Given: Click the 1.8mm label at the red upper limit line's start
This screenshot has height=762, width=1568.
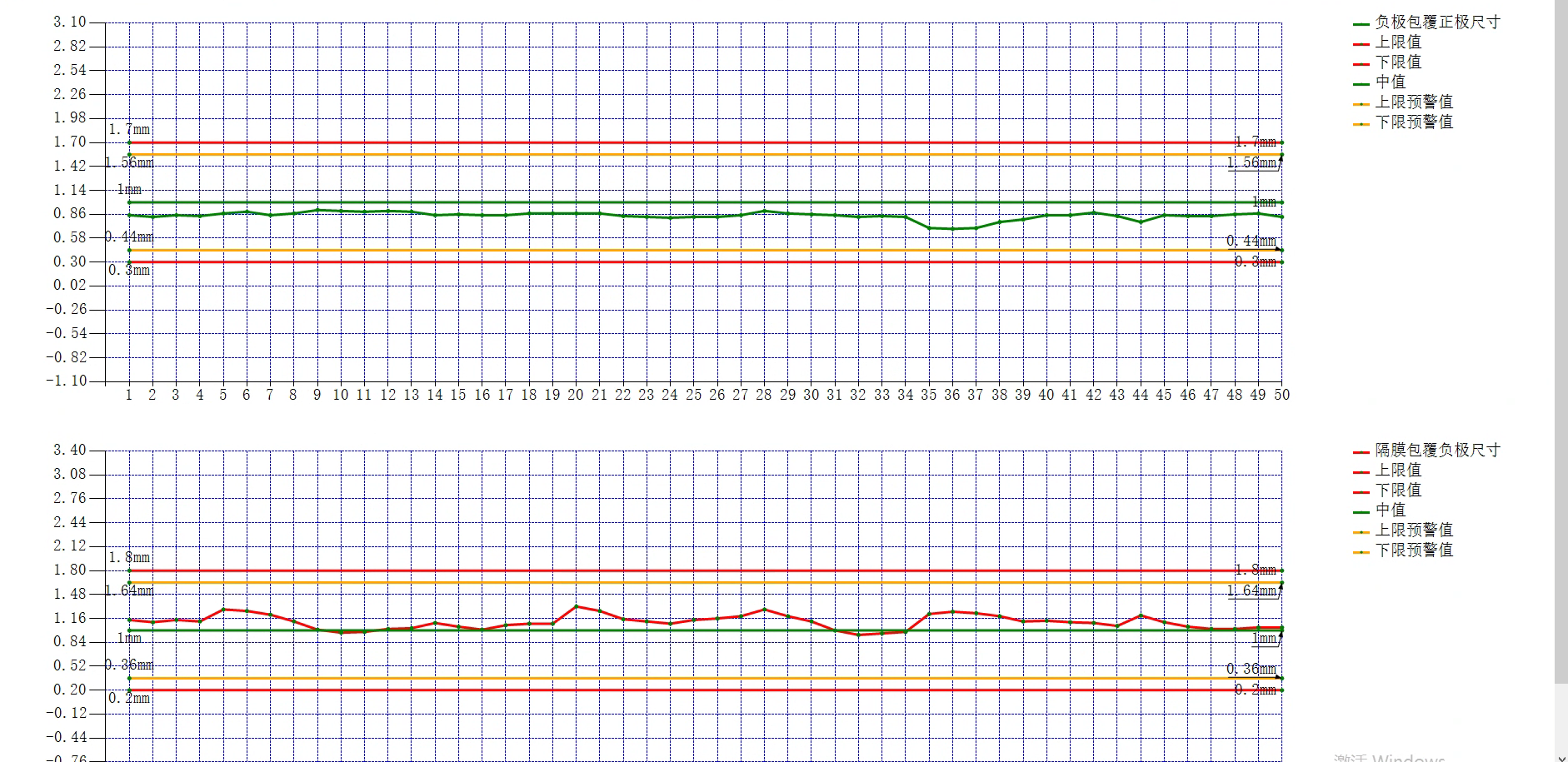Looking at the screenshot, I should [129, 558].
